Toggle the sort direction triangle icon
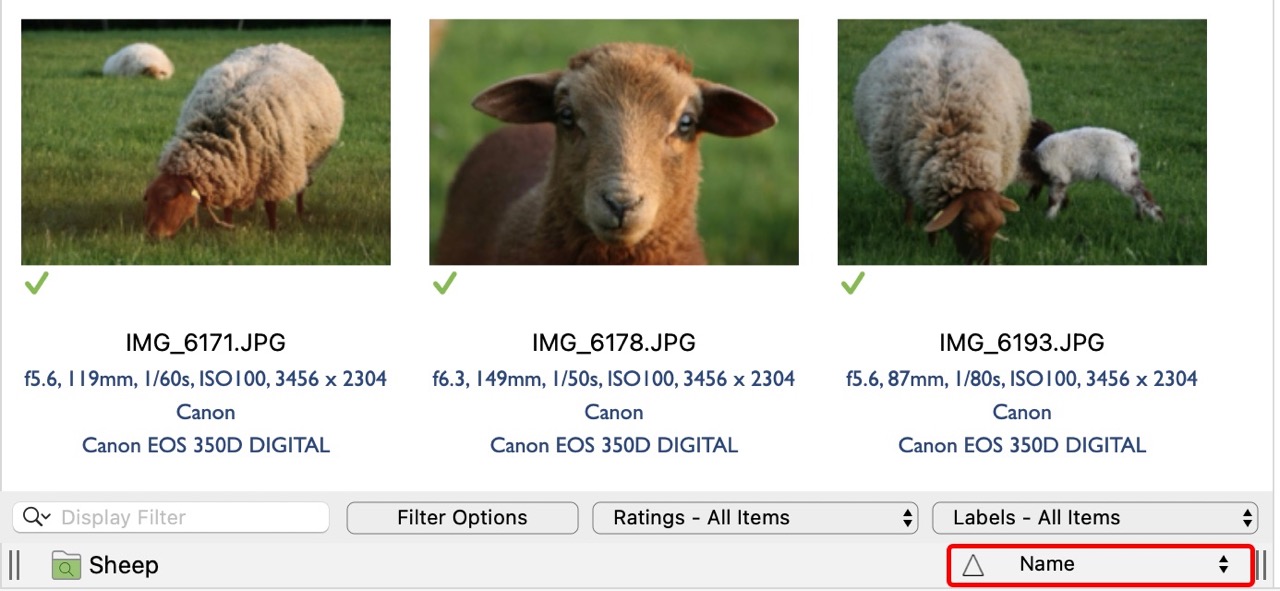Screen dimensions: 1280x591 click(x=973, y=565)
